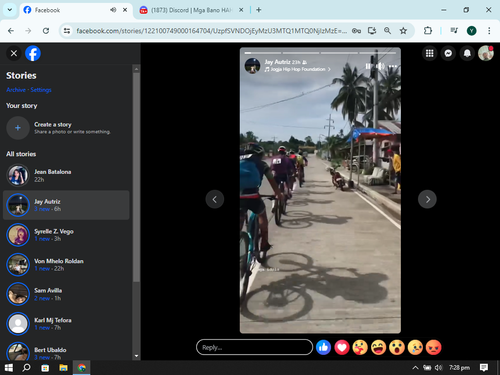Screen dimensions: 500x375
Task: Mute the Facebook tab via speaker icon
Action: (113, 10)
